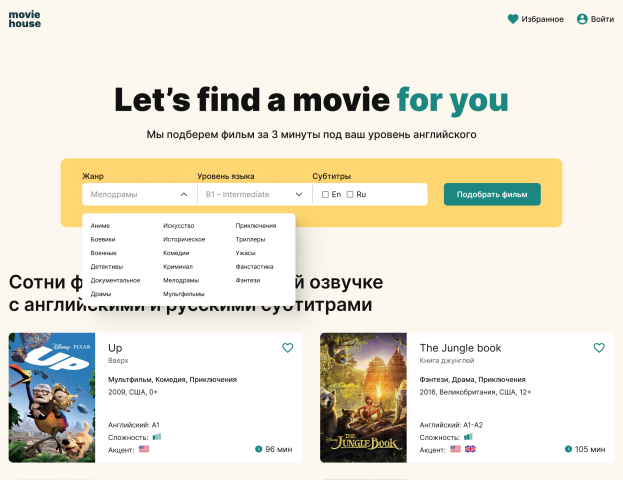Open the Up movie title
This screenshot has height=480, width=623.
pos(115,348)
